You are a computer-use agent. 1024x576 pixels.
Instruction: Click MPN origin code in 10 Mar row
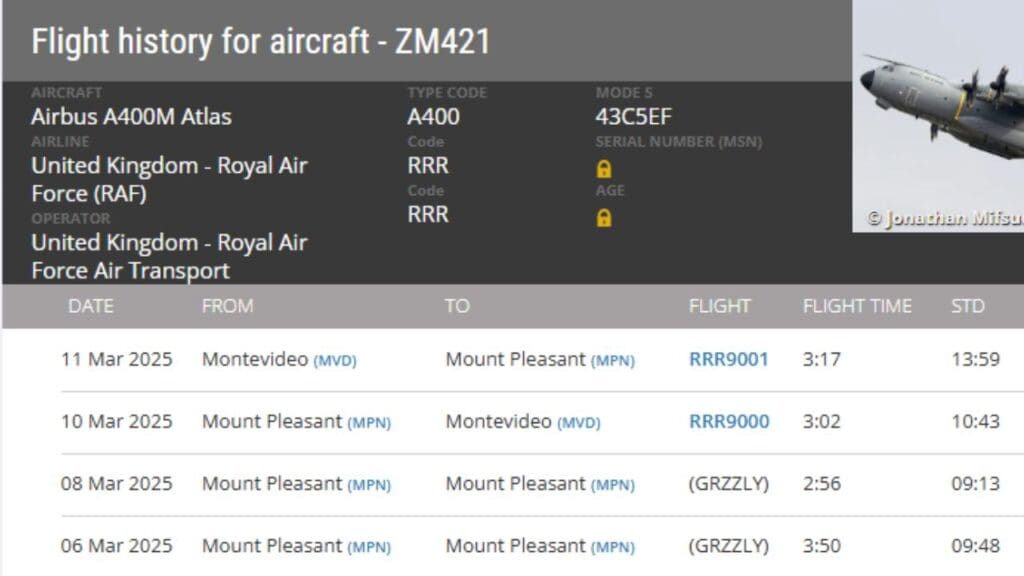[368, 422]
